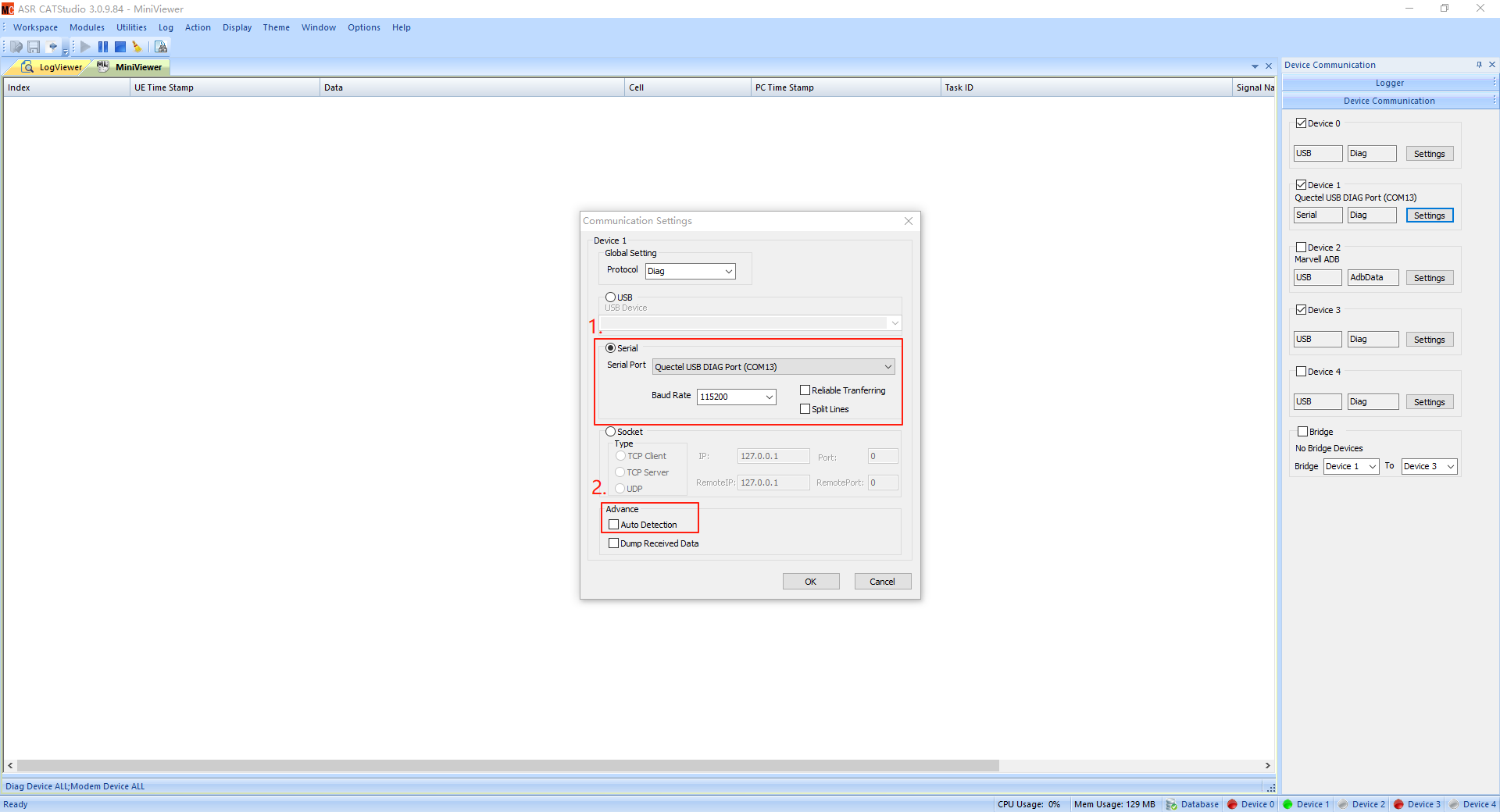The height and width of the screenshot is (812, 1500).
Task: Close the Device Communication side panel
Action: 1492,65
